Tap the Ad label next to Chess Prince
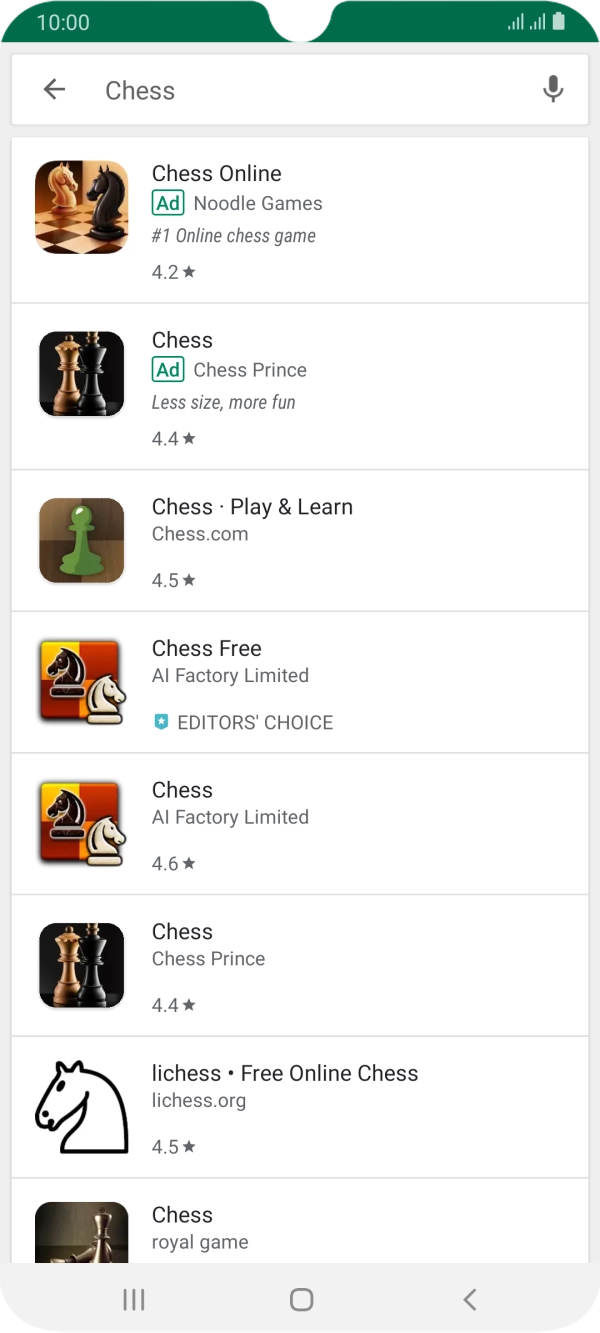 pyautogui.click(x=168, y=370)
